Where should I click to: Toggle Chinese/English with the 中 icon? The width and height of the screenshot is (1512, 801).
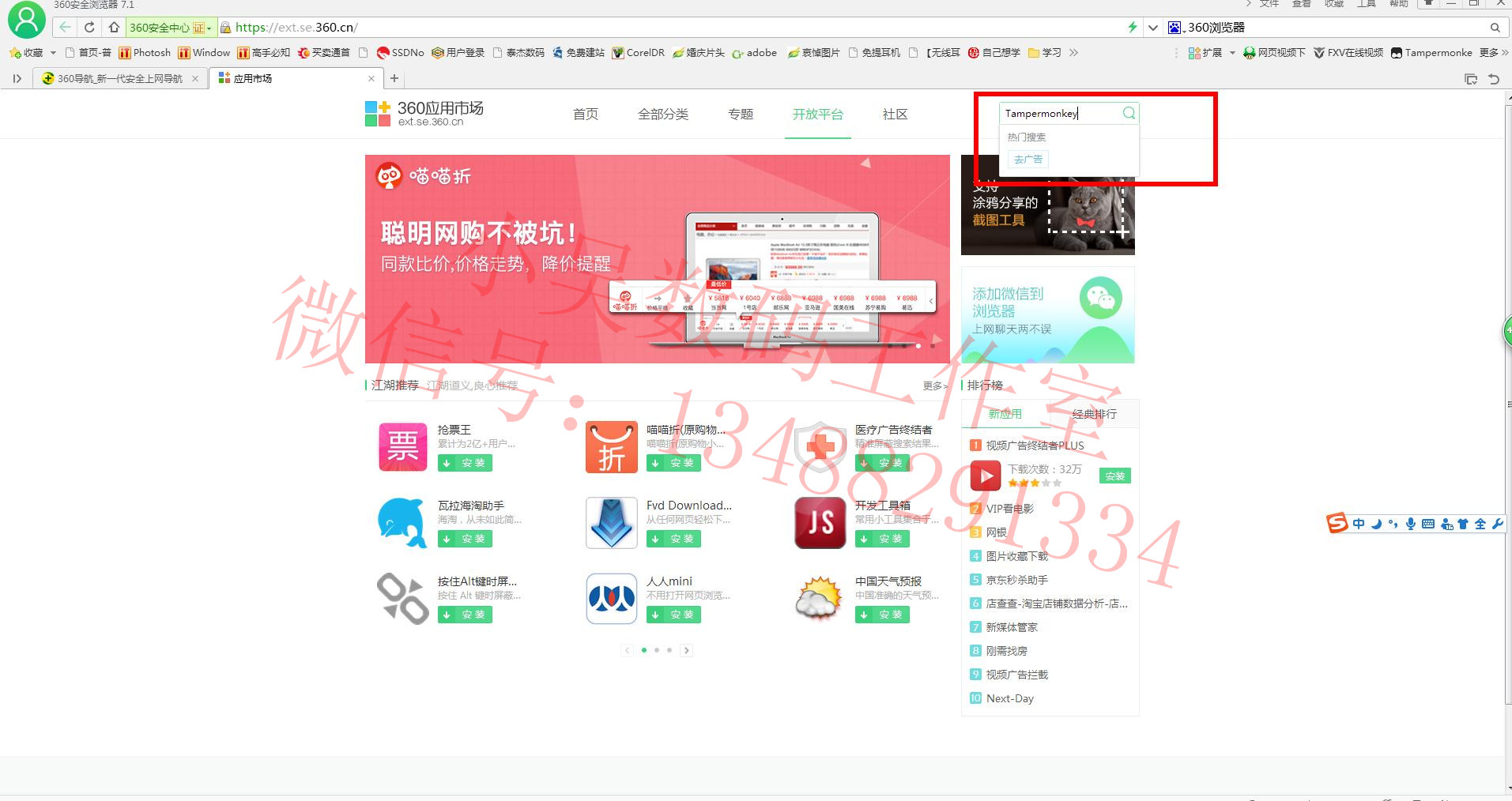(x=1359, y=523)
